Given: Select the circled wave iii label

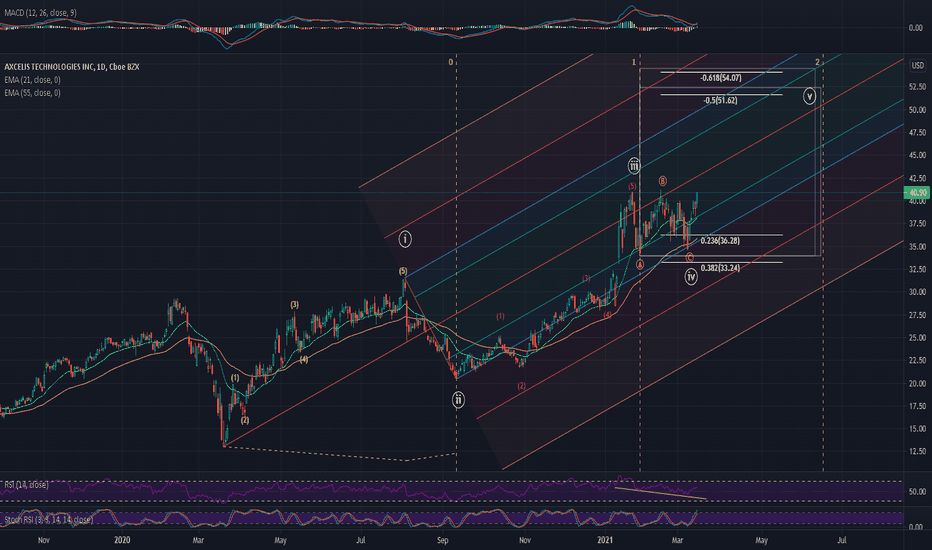Looking at the screenshot, I should pyautogui.click(x=634, y=166).
